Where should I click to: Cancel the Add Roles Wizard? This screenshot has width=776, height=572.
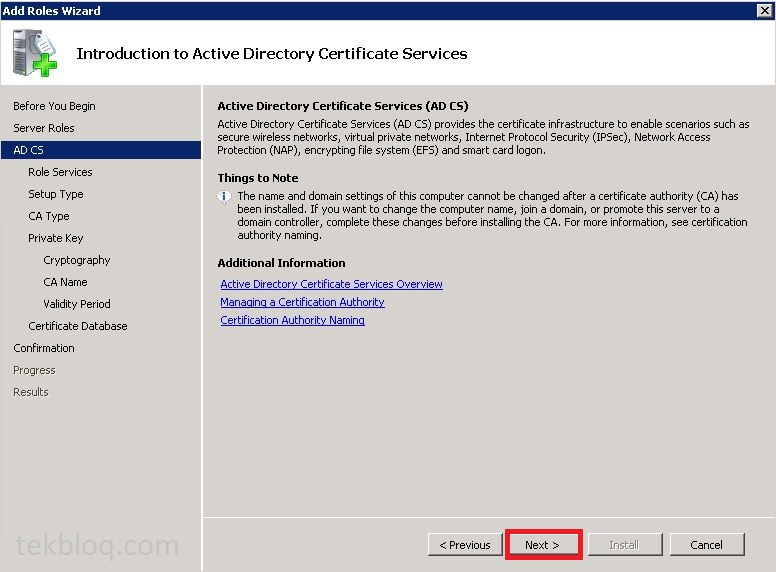707,545
